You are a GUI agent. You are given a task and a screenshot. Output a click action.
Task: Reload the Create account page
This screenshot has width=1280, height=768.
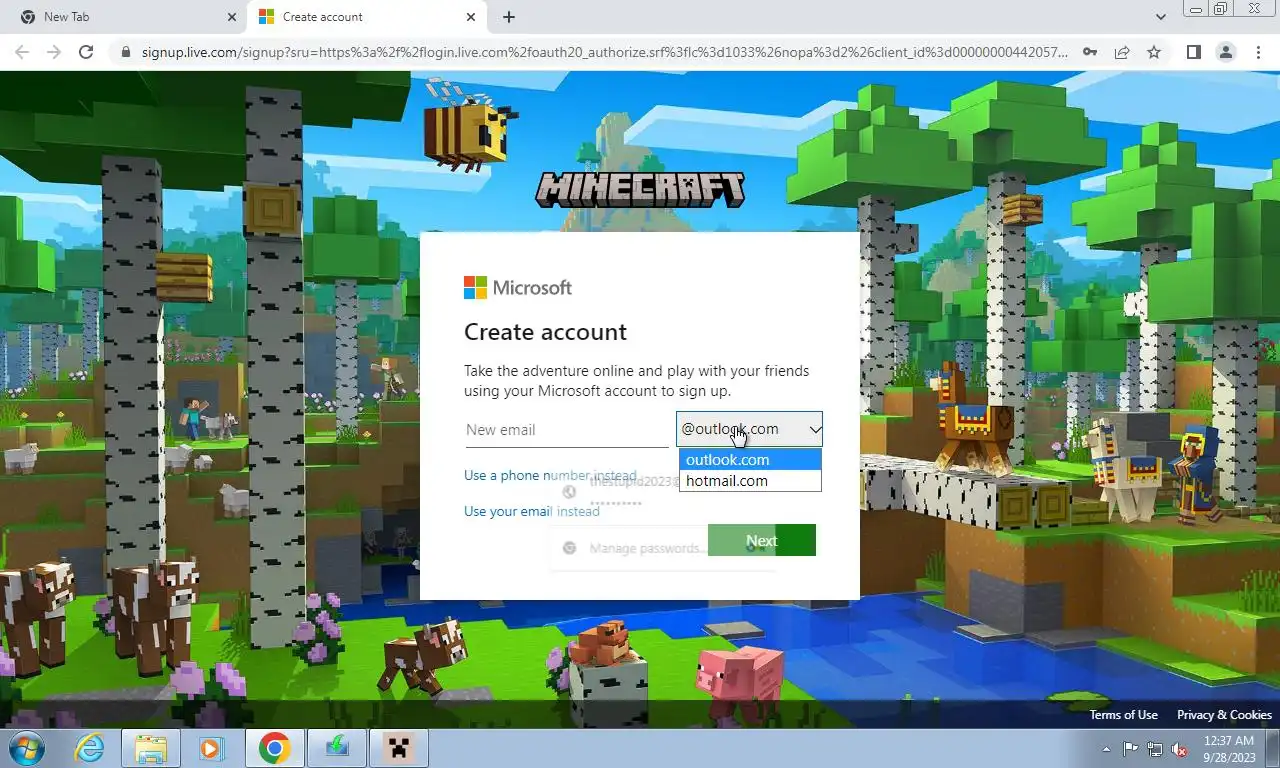(86, 52)
